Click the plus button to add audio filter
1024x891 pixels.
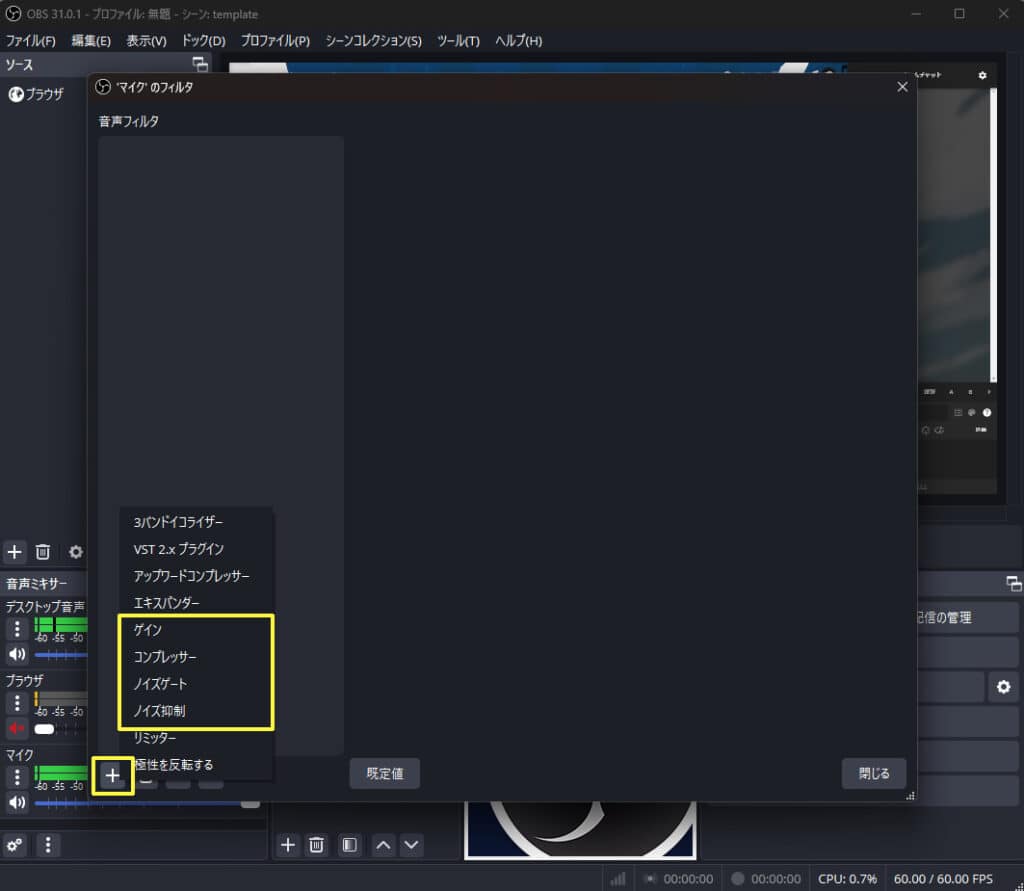pos(112,775)
